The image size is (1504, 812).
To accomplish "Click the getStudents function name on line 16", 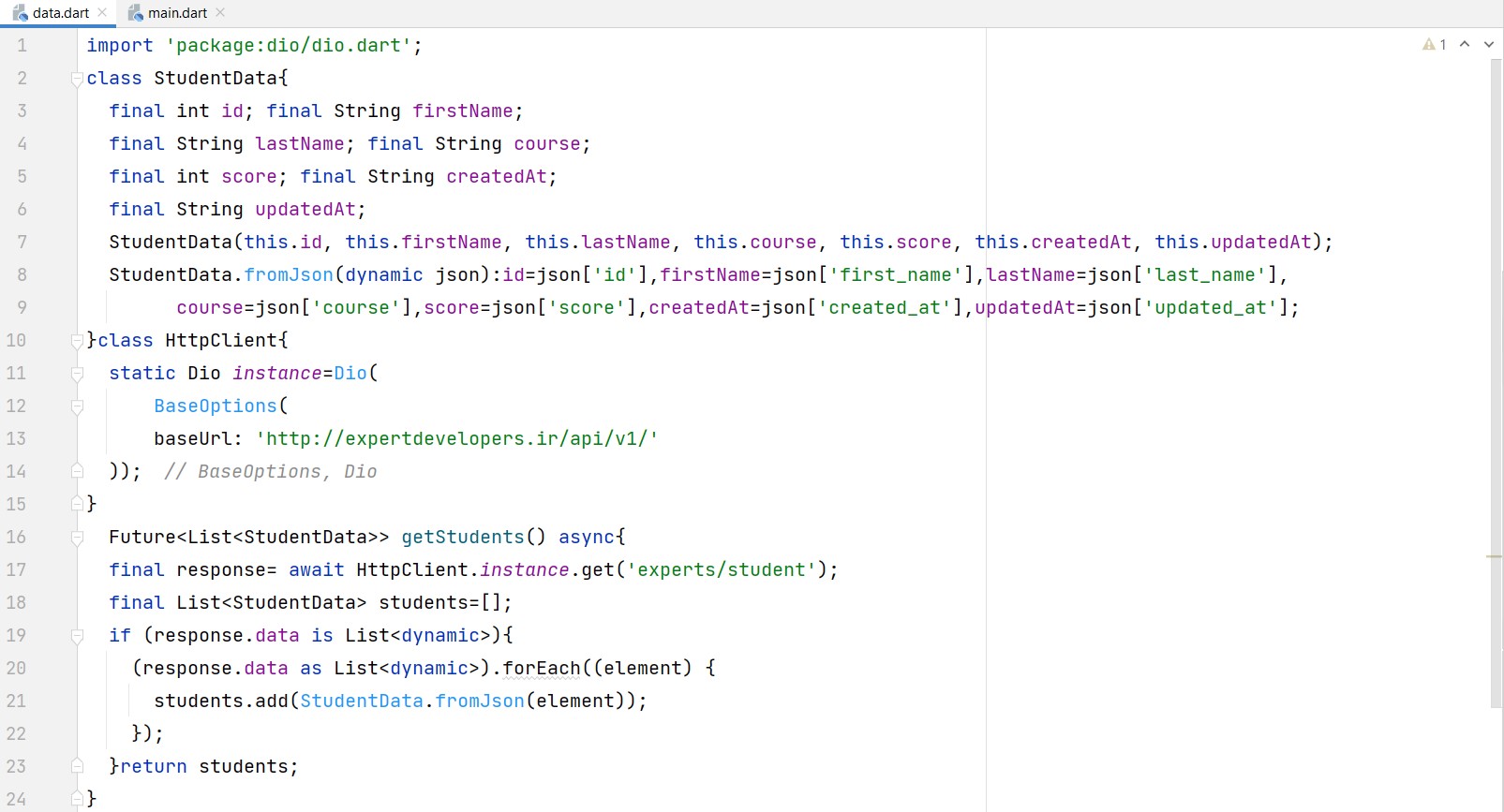I will (x=463, y=537).
